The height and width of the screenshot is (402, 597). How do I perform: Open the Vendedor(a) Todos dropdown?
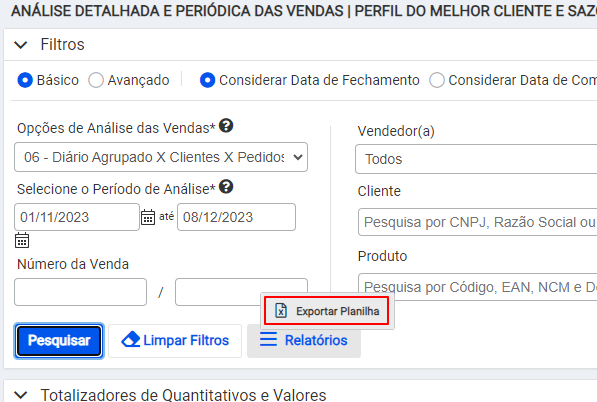click(476, 159)
